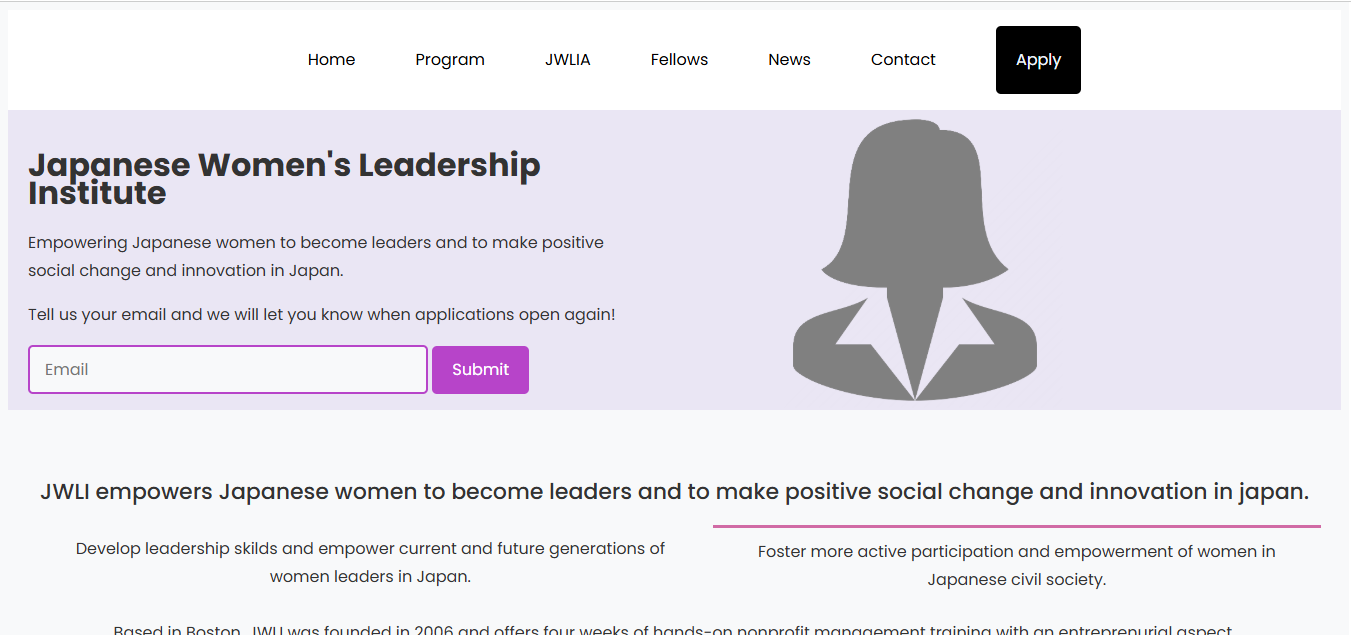Click the 'JWLI empowers Japanese women' headline
The image size is (1351, 635).
point(675,492)
